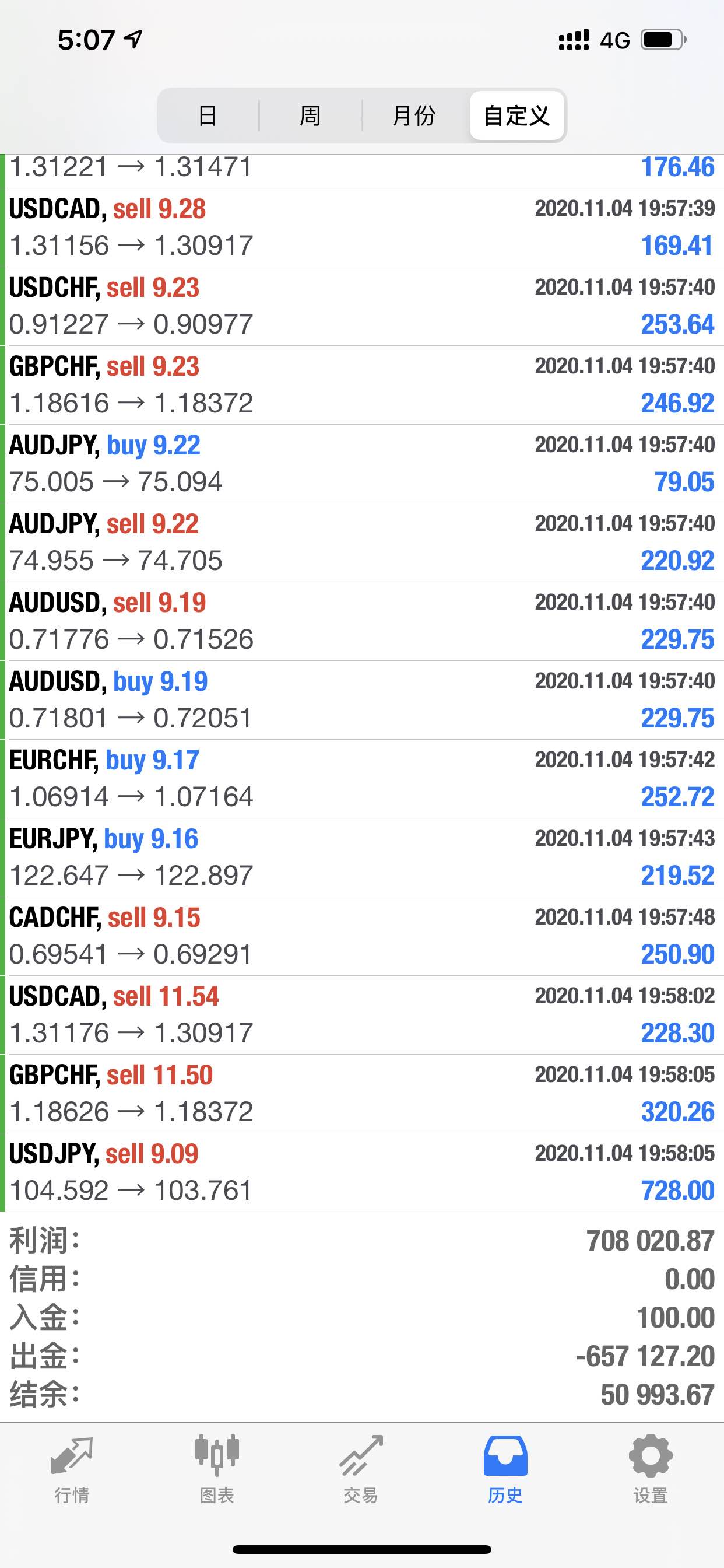Tap the GBPCHF sell 11.50 trade row
The width and height of the screenshot is (724, 1568).
coord(362,1094)
